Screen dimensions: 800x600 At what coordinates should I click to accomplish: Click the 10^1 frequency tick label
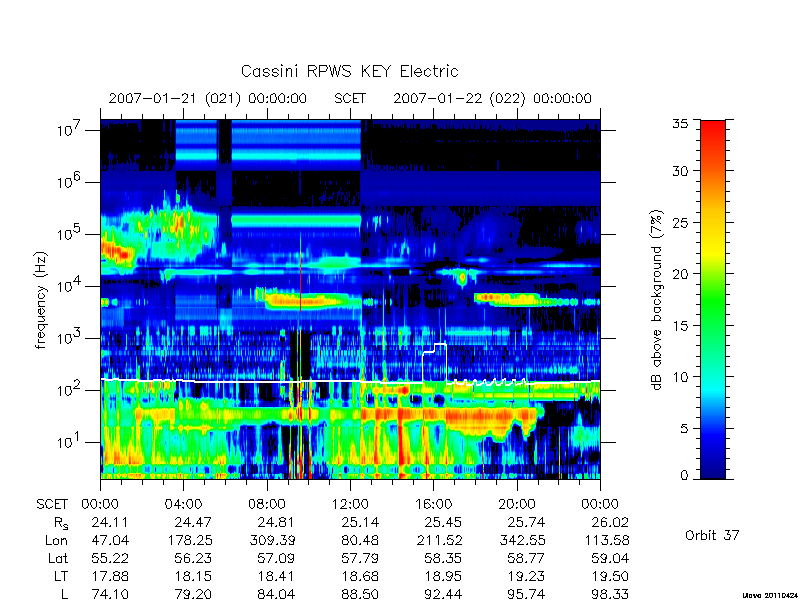(x=70, y=442)
